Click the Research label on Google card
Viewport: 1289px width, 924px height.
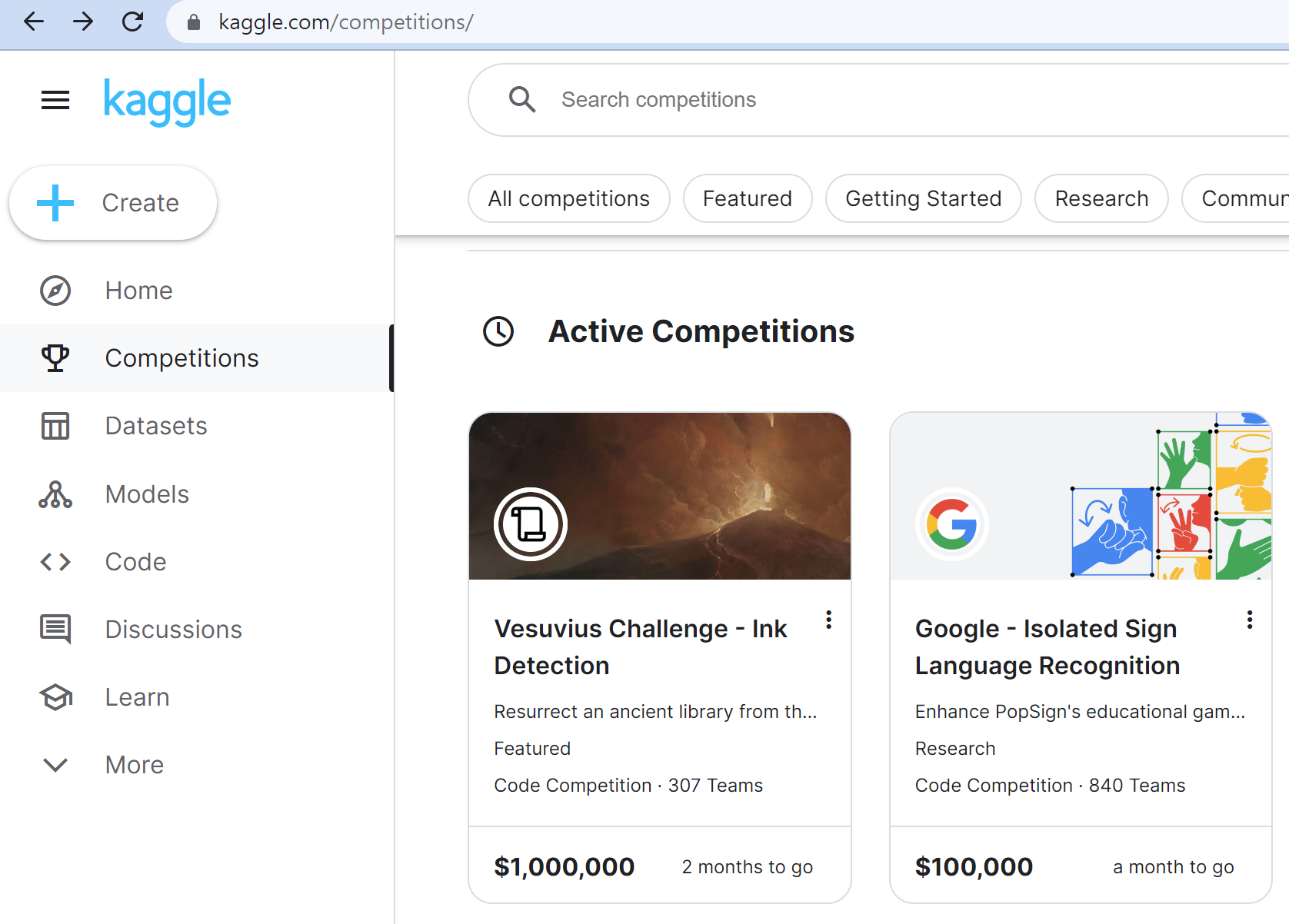coord(955,749)
